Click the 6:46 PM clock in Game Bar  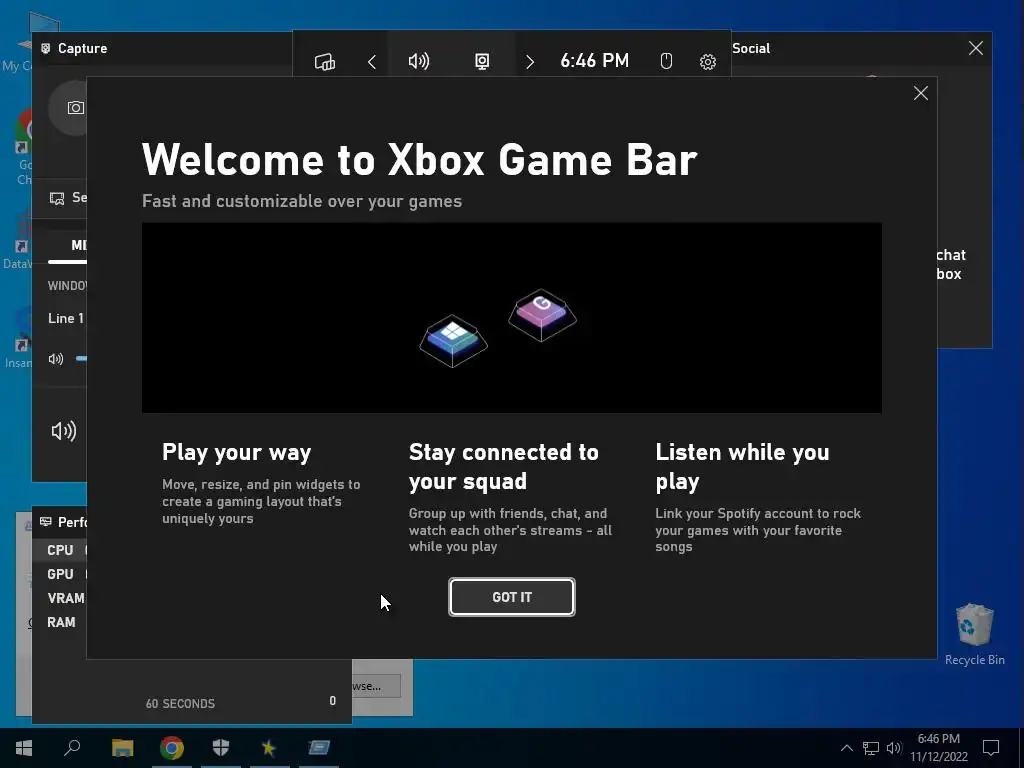[594, 61]
